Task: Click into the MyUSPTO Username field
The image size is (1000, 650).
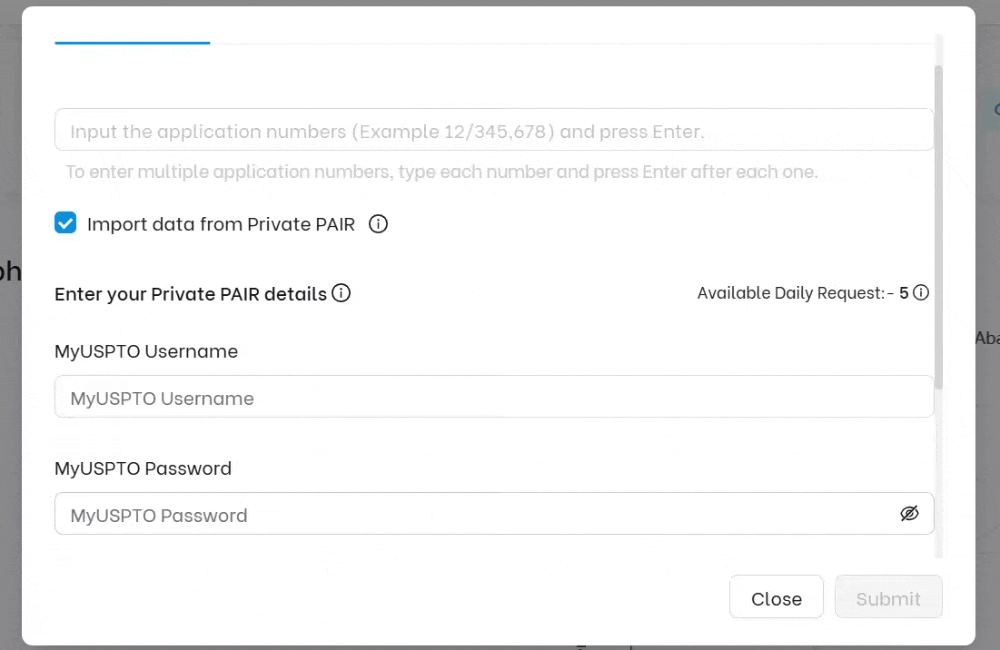Action: pos(494,396)
